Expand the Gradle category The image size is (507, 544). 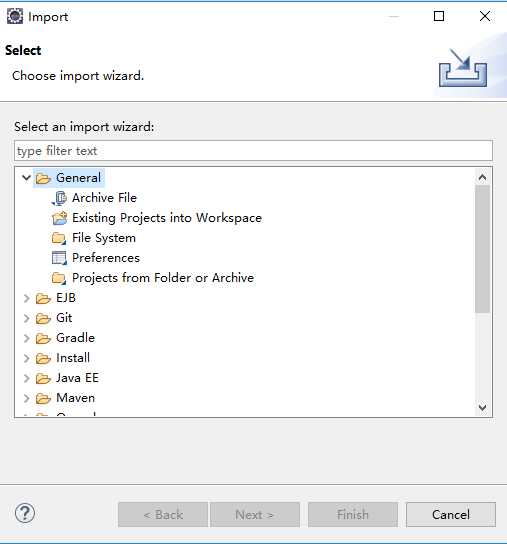coord(26,338)
